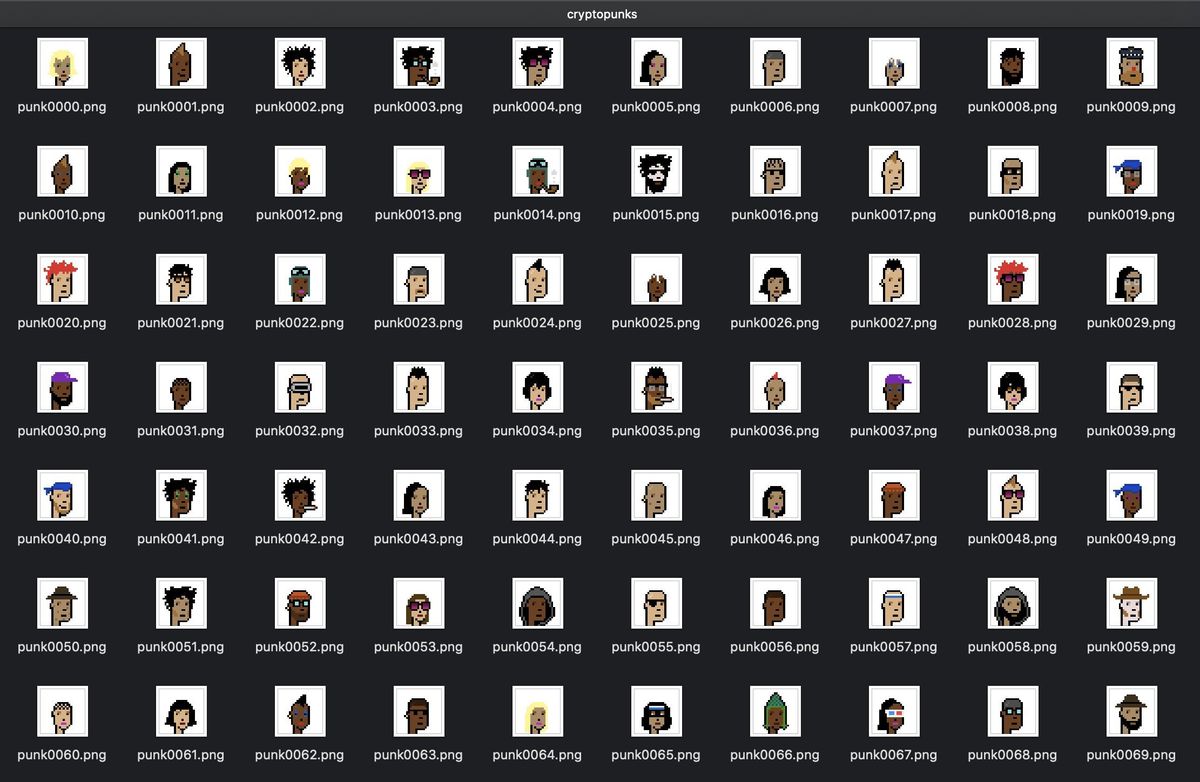
Task: Click the punk0025.png file icon
Action: click(x=657, y=279)
